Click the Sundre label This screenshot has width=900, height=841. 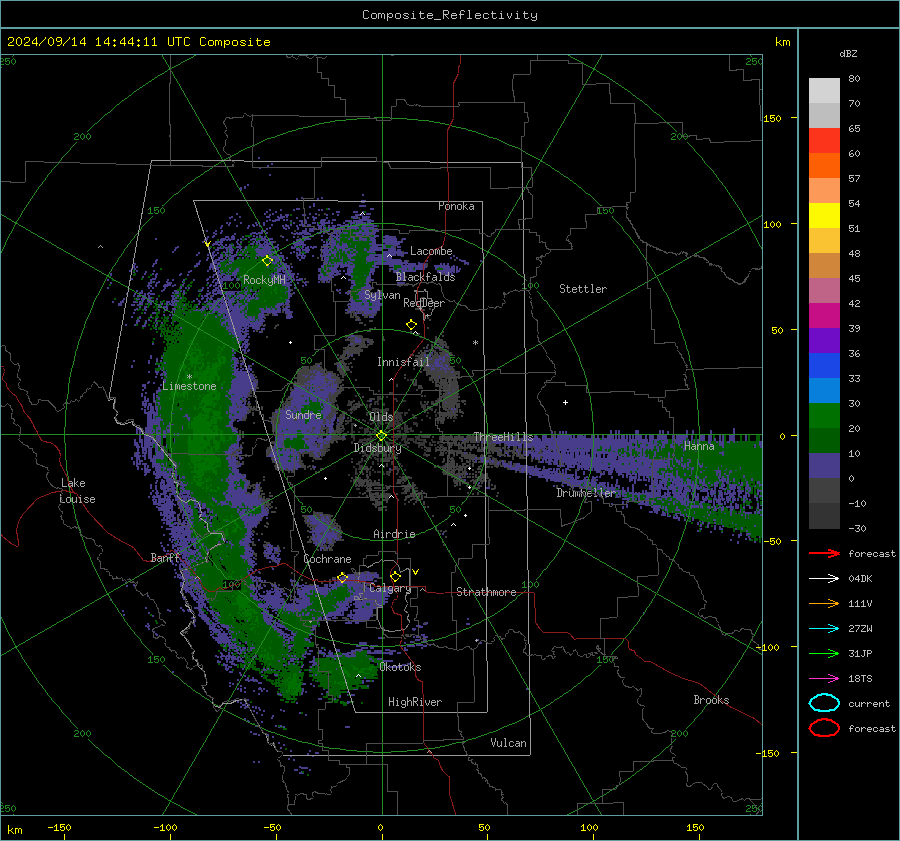tap(303, 414)
